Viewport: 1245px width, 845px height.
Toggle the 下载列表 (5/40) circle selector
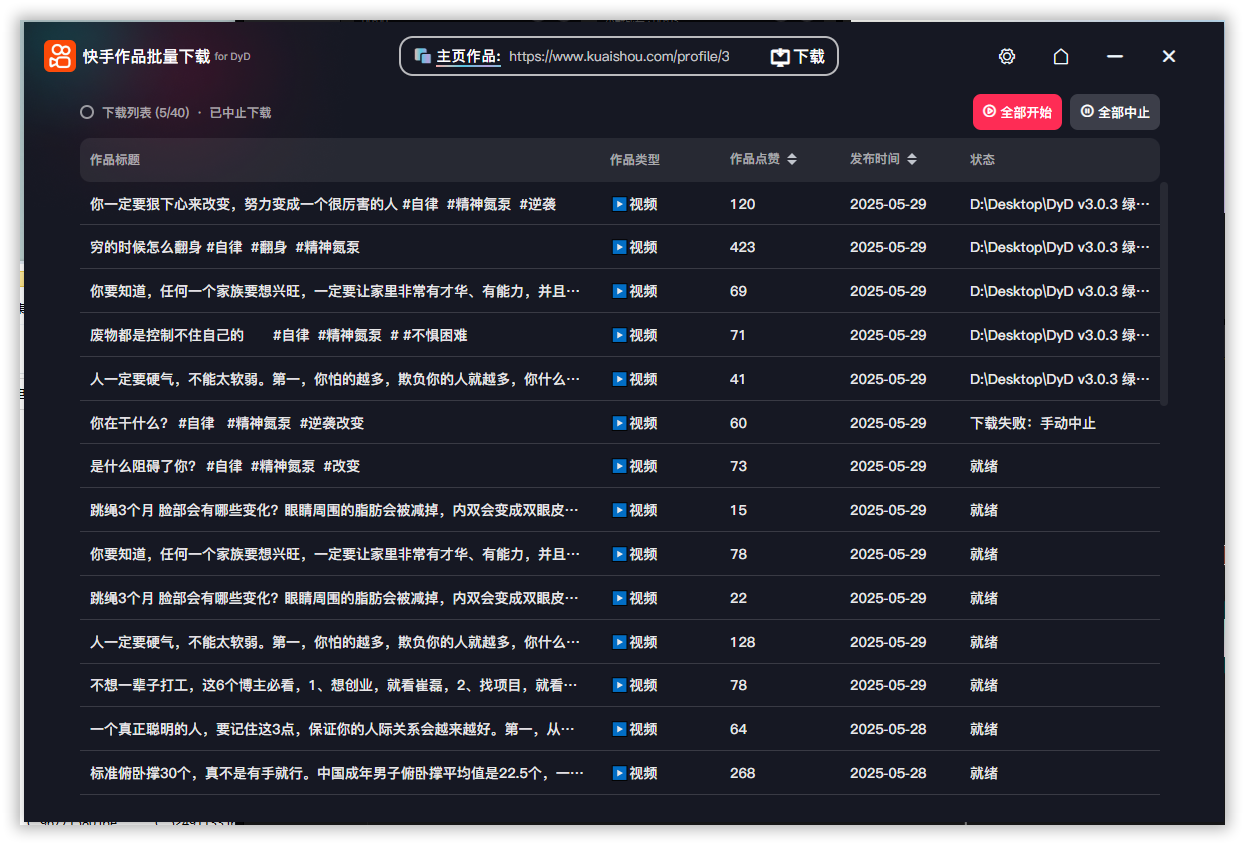coord(87,113)
